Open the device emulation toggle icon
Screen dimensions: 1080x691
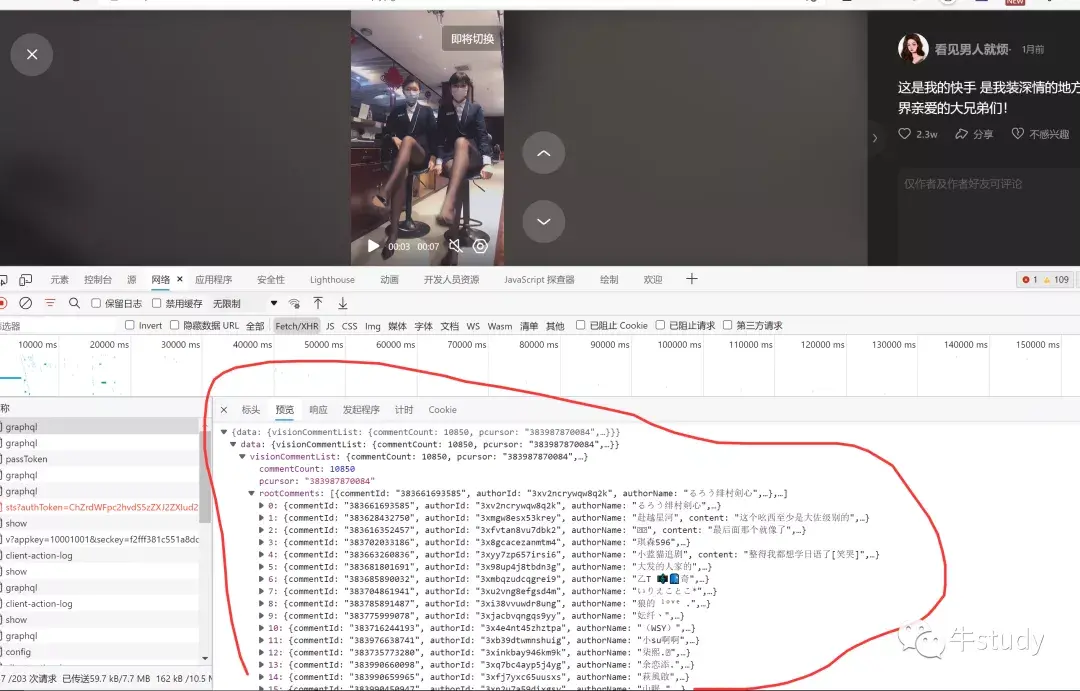point(25,280)
